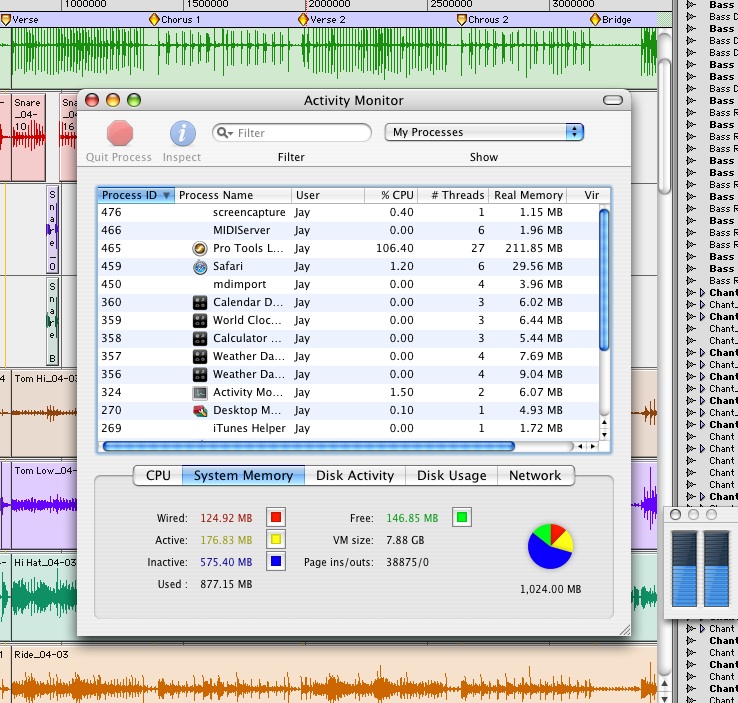This screenshot has width=738, height=703.
Task: Select the mdimport process row
Action: tap(348, 284)
